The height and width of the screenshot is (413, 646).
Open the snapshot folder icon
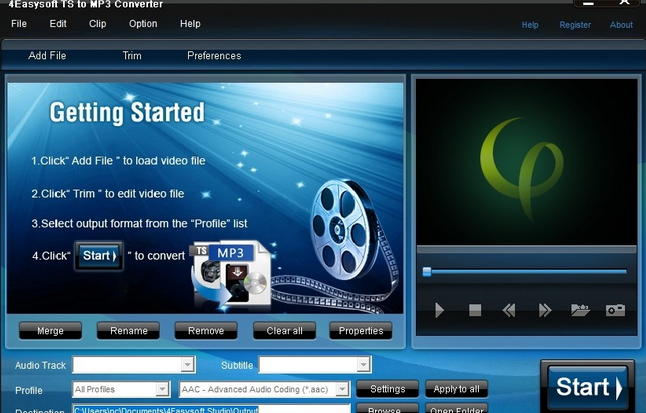580,310
